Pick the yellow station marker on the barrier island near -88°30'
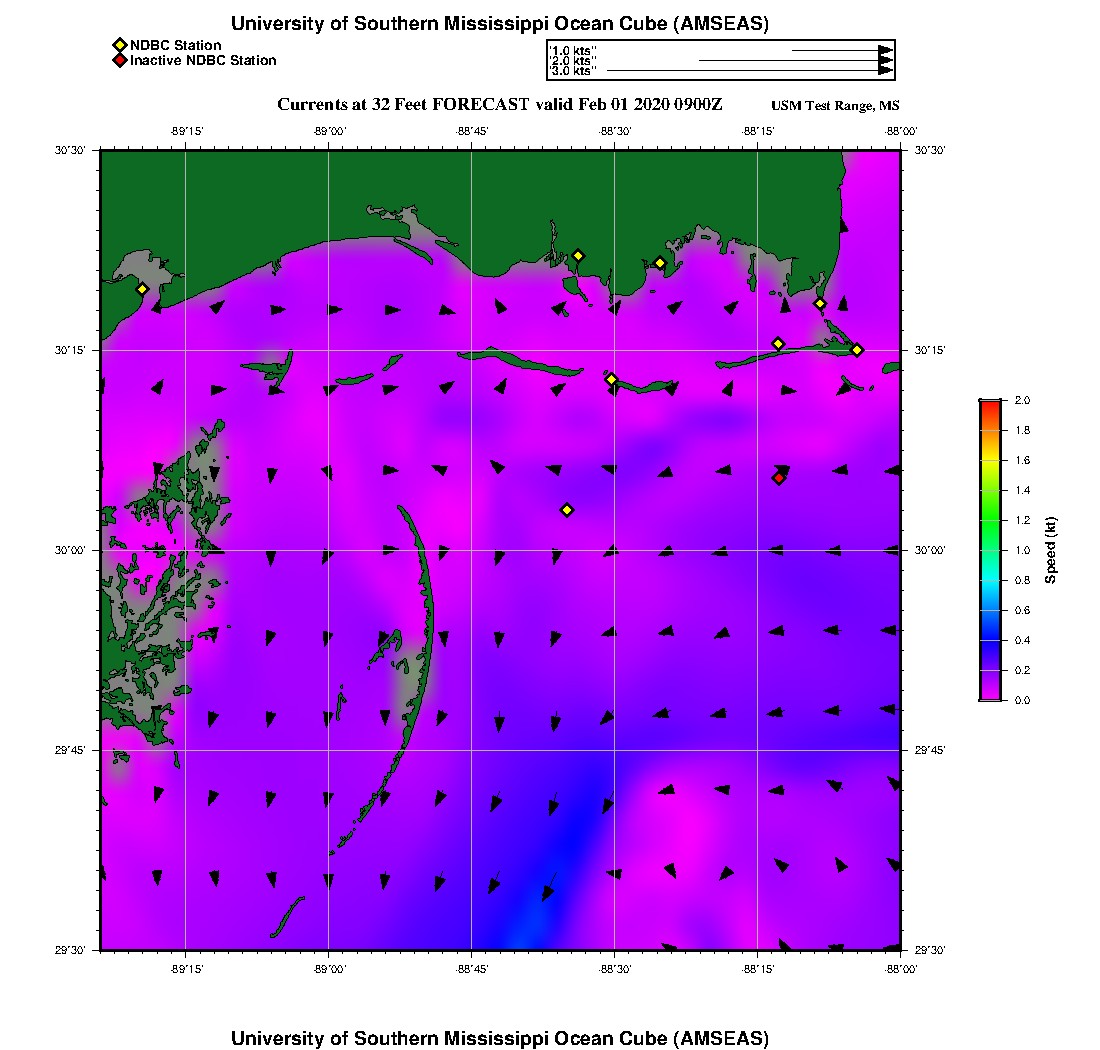 612,379
